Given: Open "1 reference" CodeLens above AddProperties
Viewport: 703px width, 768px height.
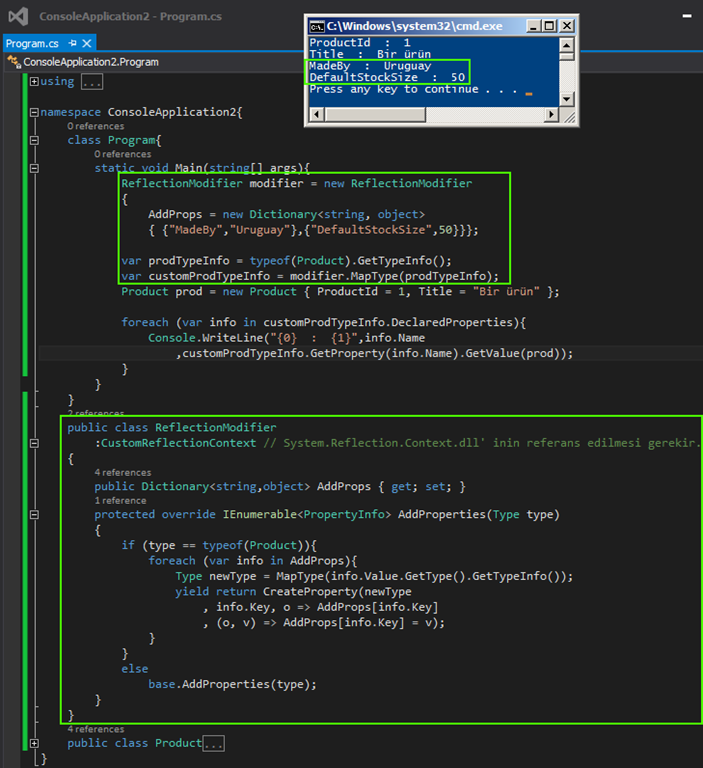Looking at the screenshot, I should pos(119,500).
